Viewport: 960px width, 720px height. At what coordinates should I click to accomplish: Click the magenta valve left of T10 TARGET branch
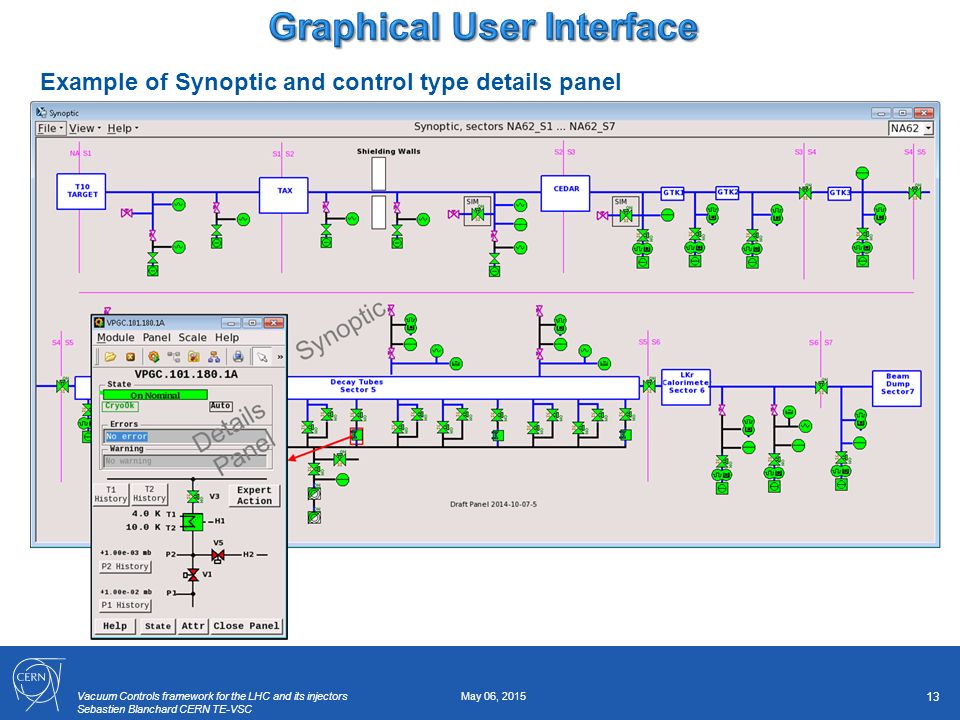[x=127, y=213]
